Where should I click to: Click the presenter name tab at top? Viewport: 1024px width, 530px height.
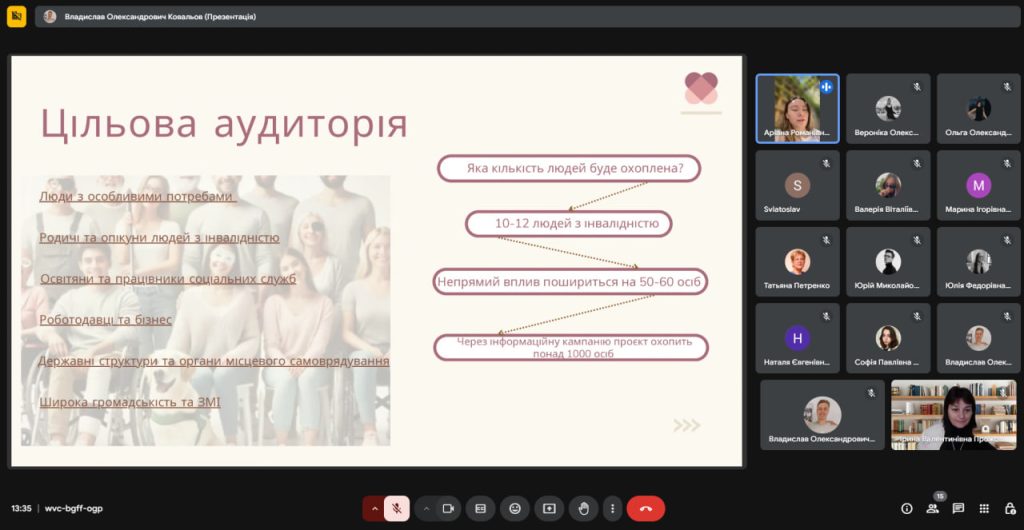[x=150, y=17]
